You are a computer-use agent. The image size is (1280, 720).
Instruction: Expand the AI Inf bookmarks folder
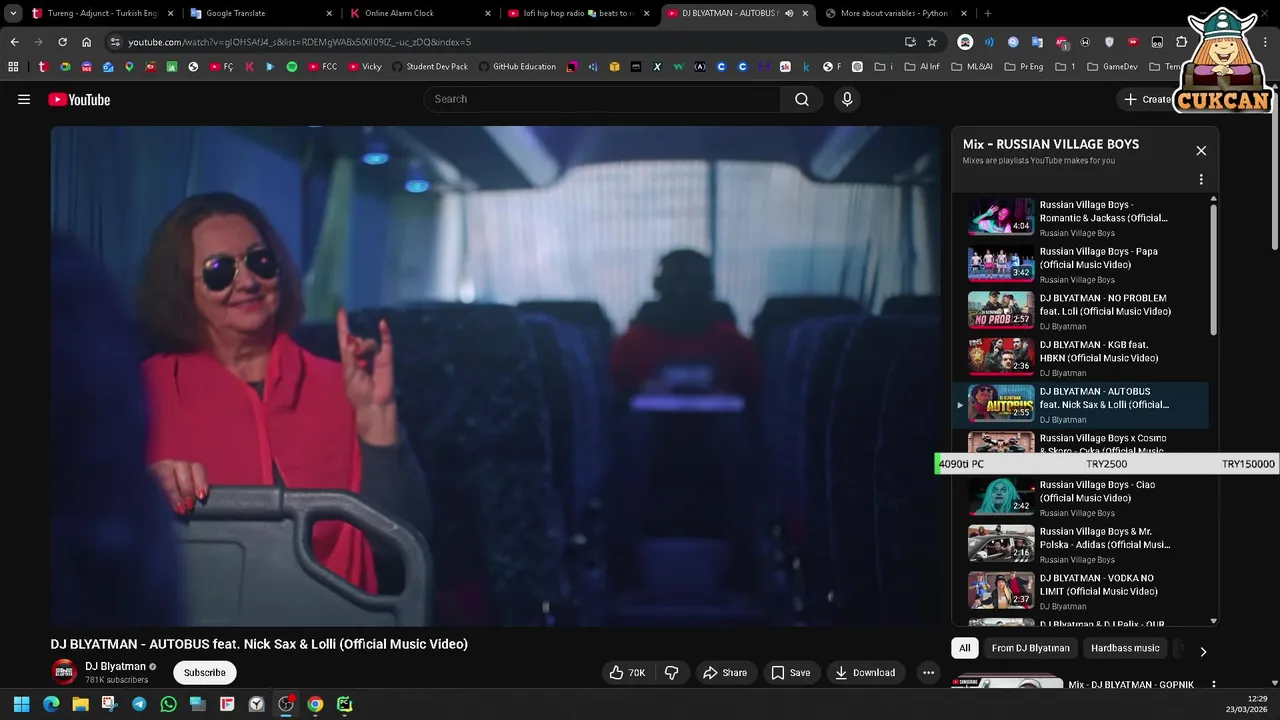pyautogui.click(x=922, y=67)
